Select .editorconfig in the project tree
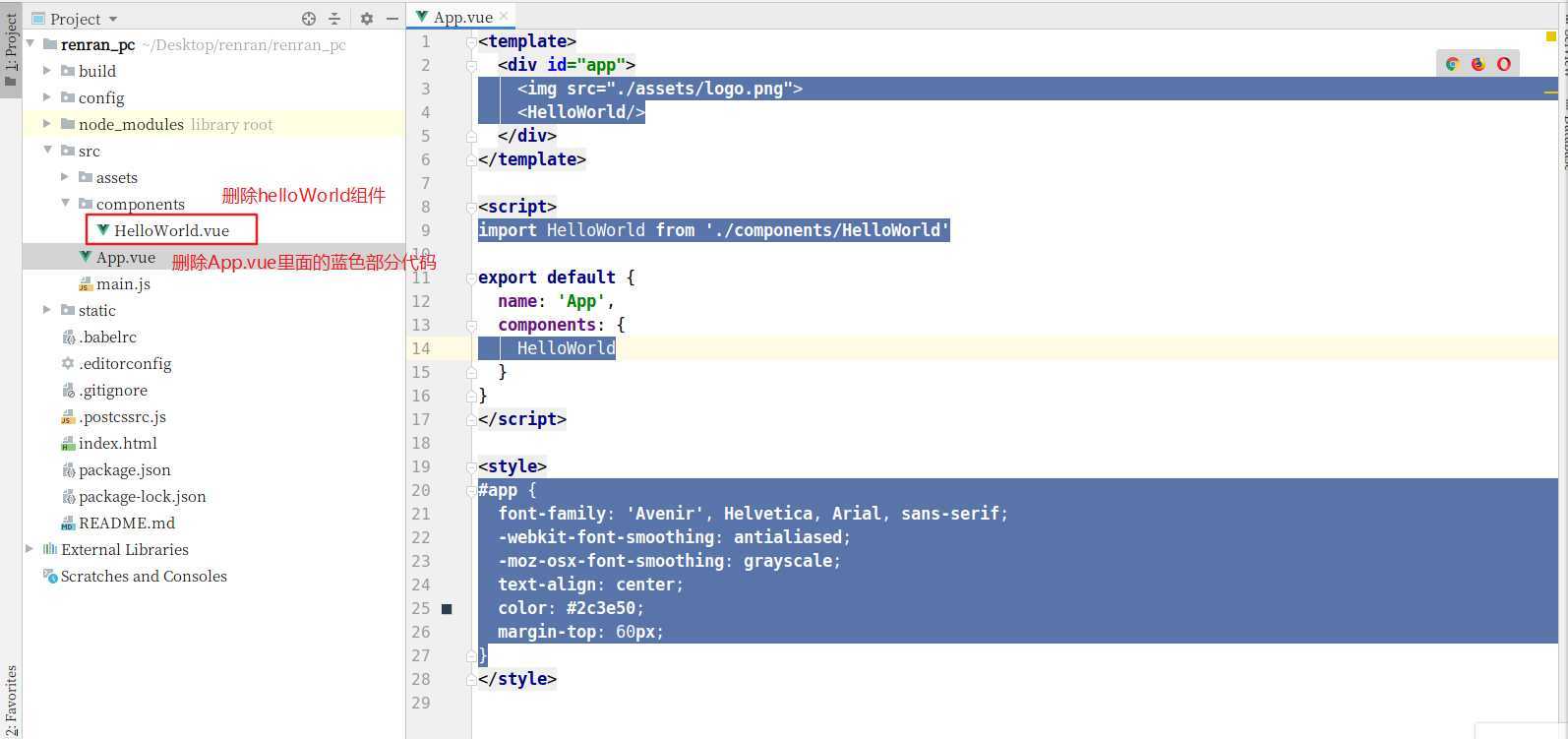The width and height of the screenshot is (1568, 739). 125,364
